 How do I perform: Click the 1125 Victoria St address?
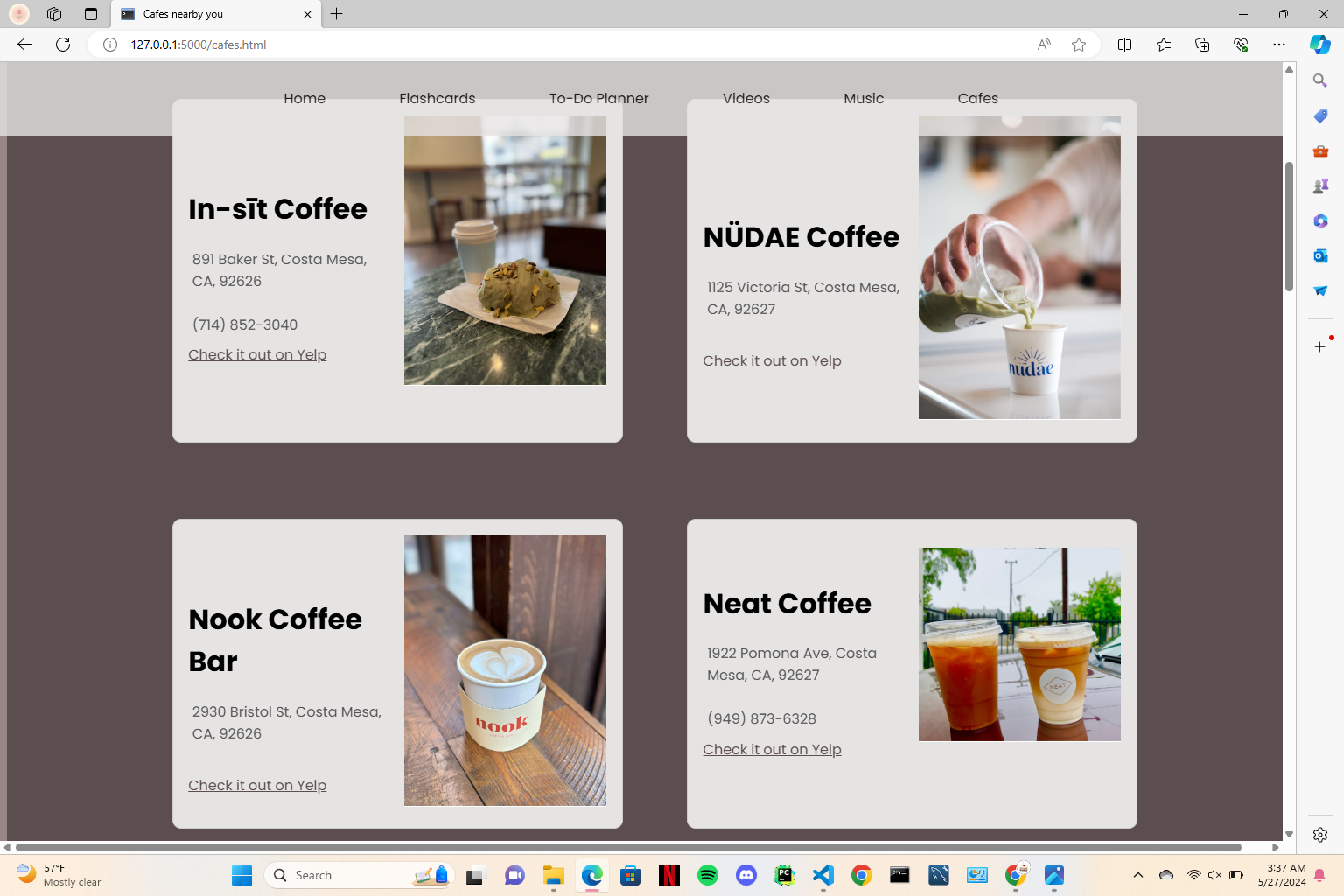pyautogui.click(x=803, y=297)
